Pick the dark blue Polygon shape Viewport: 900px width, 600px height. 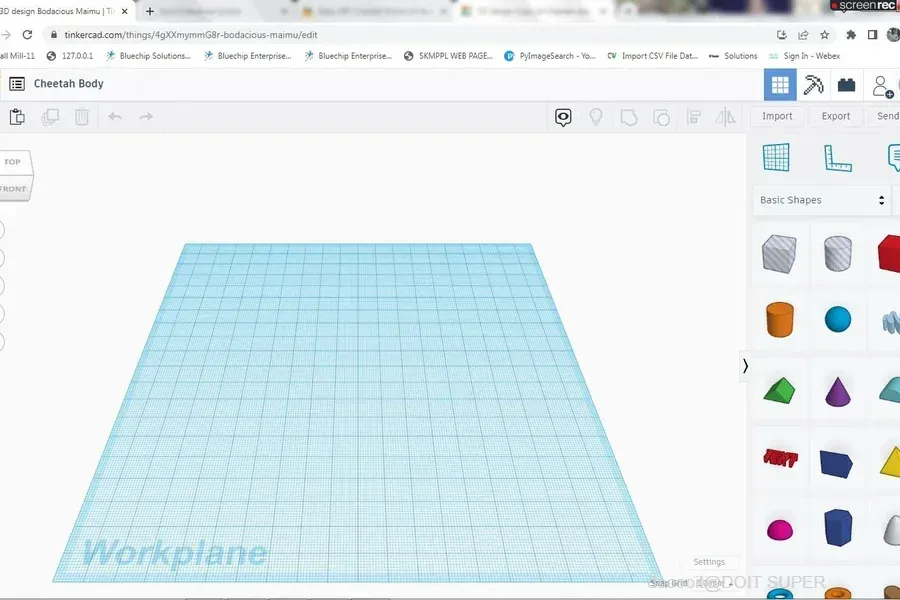[838, 528]
